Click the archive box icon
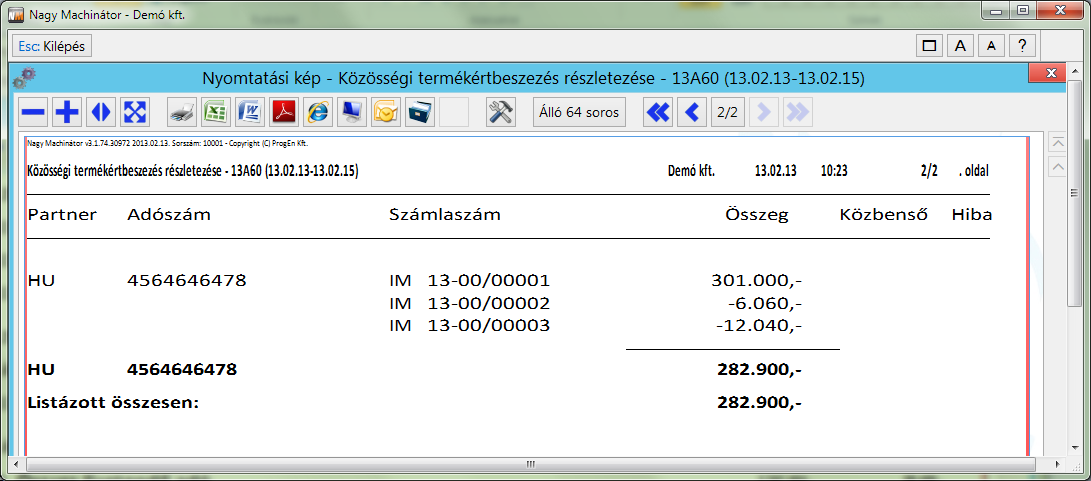 (421, 112)
